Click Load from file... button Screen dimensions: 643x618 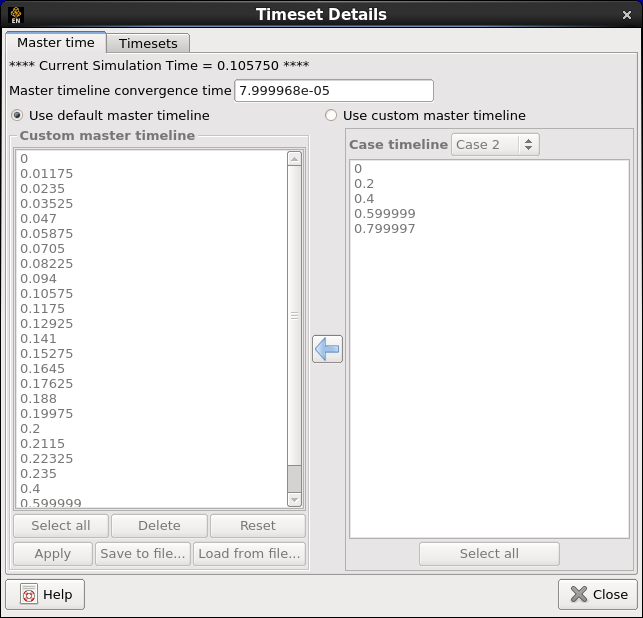pos(249,554)
